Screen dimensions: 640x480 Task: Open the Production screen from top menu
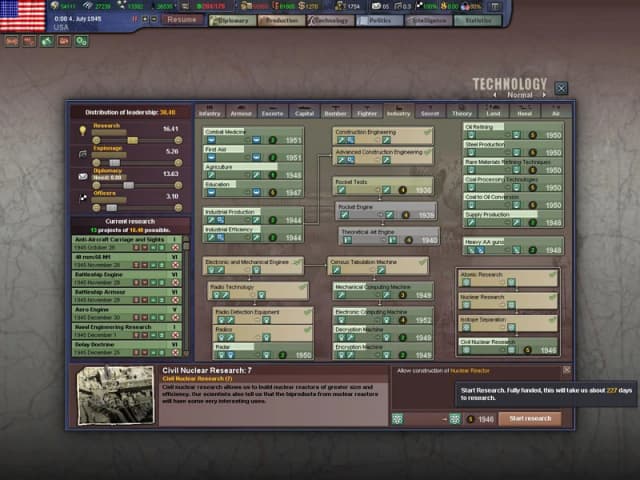pos(282,20)
